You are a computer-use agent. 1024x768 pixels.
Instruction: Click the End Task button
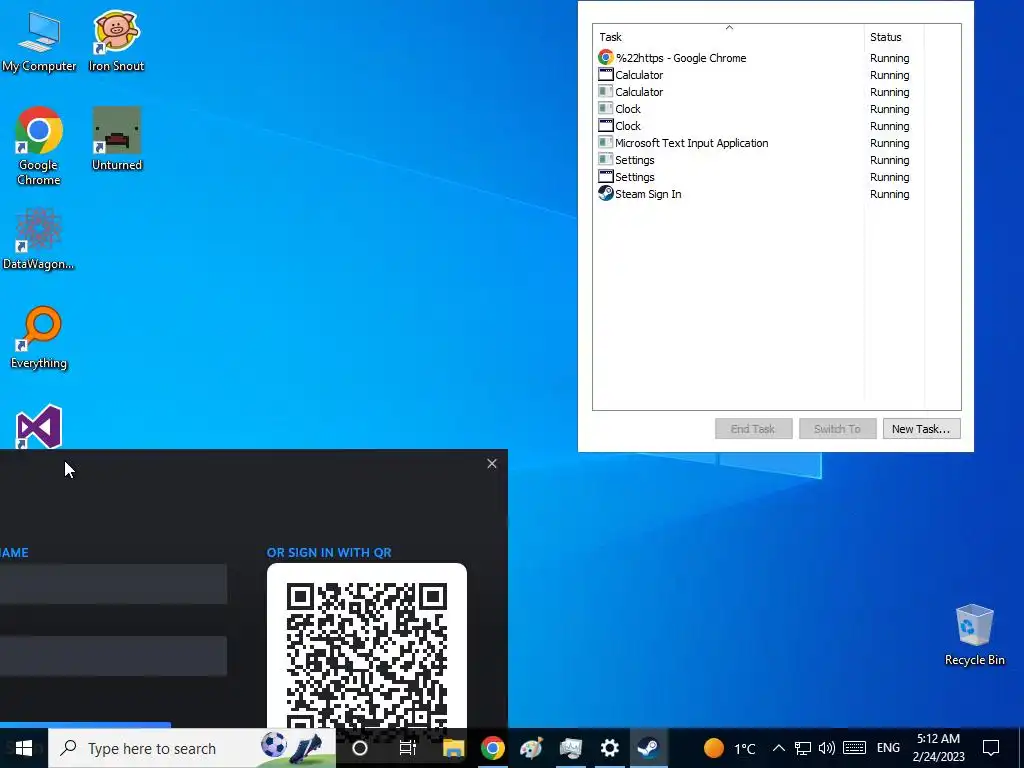tap(753, 429)
